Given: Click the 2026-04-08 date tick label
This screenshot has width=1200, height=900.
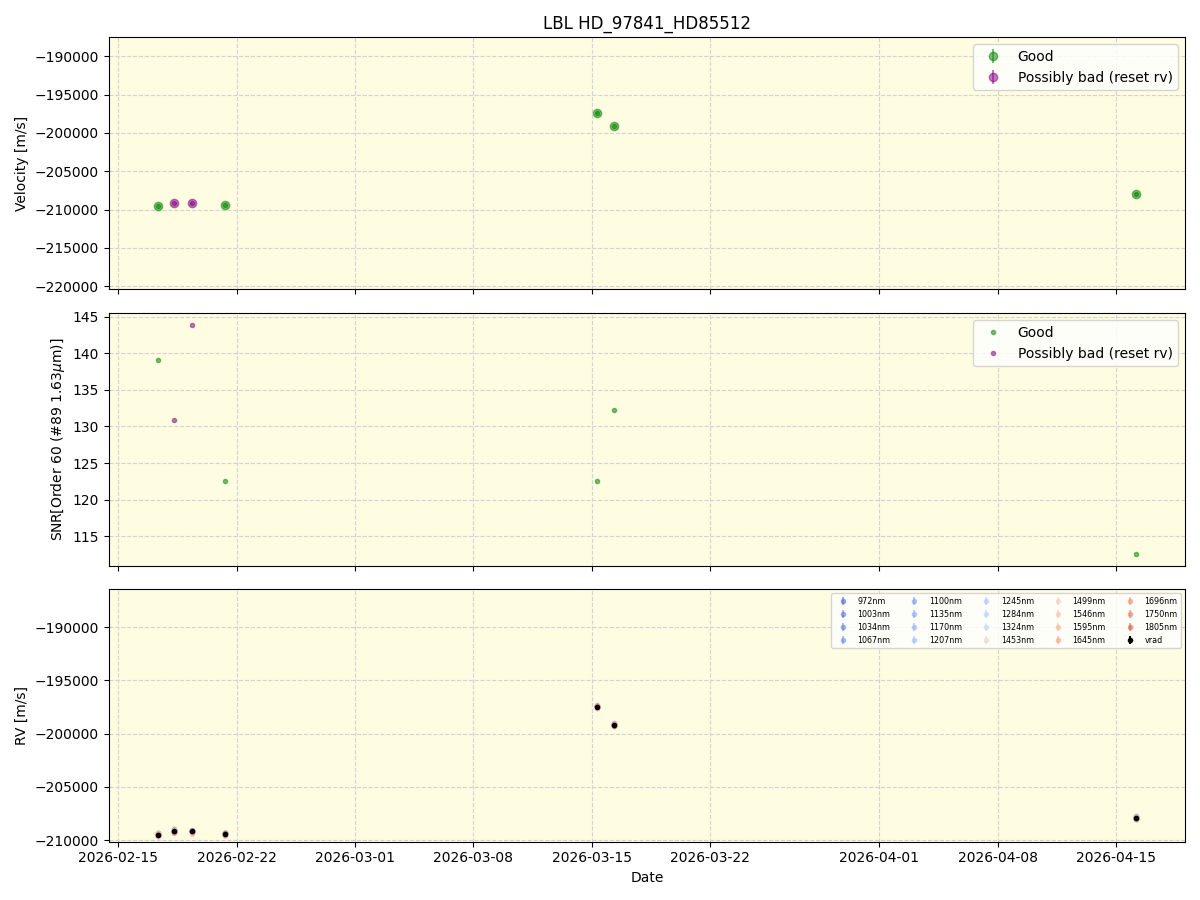Looking at the screenshot, I should click(x=998, y=857).
